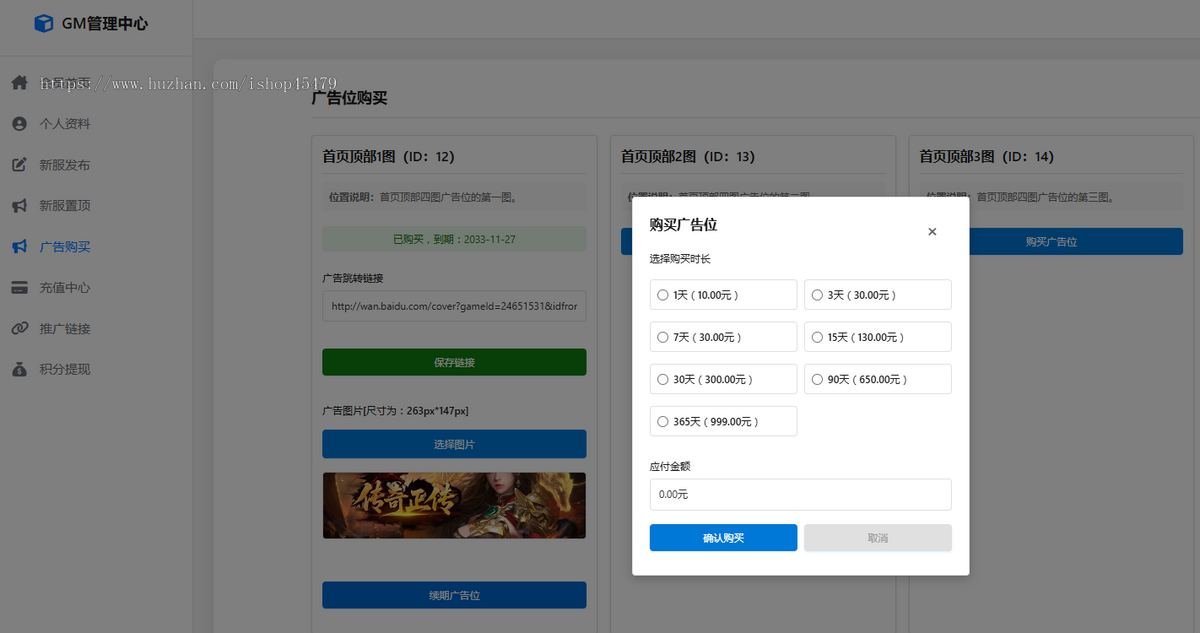This screenshot has width=1200, height=633.
Task: Pick the 90天 (650.00元) duration
Action: pos(878,379)
